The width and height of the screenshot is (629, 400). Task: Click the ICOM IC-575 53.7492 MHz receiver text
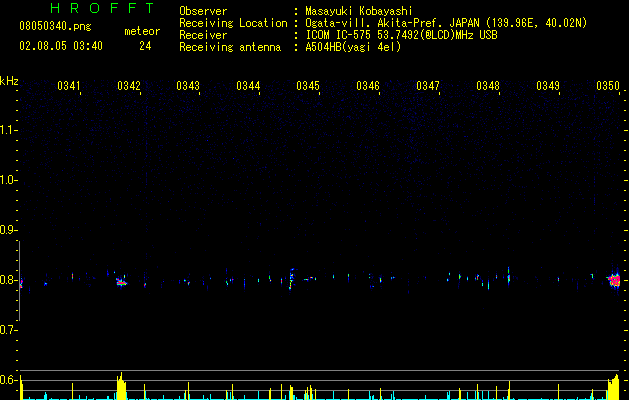pyautogui.click(x=401, y=35)
